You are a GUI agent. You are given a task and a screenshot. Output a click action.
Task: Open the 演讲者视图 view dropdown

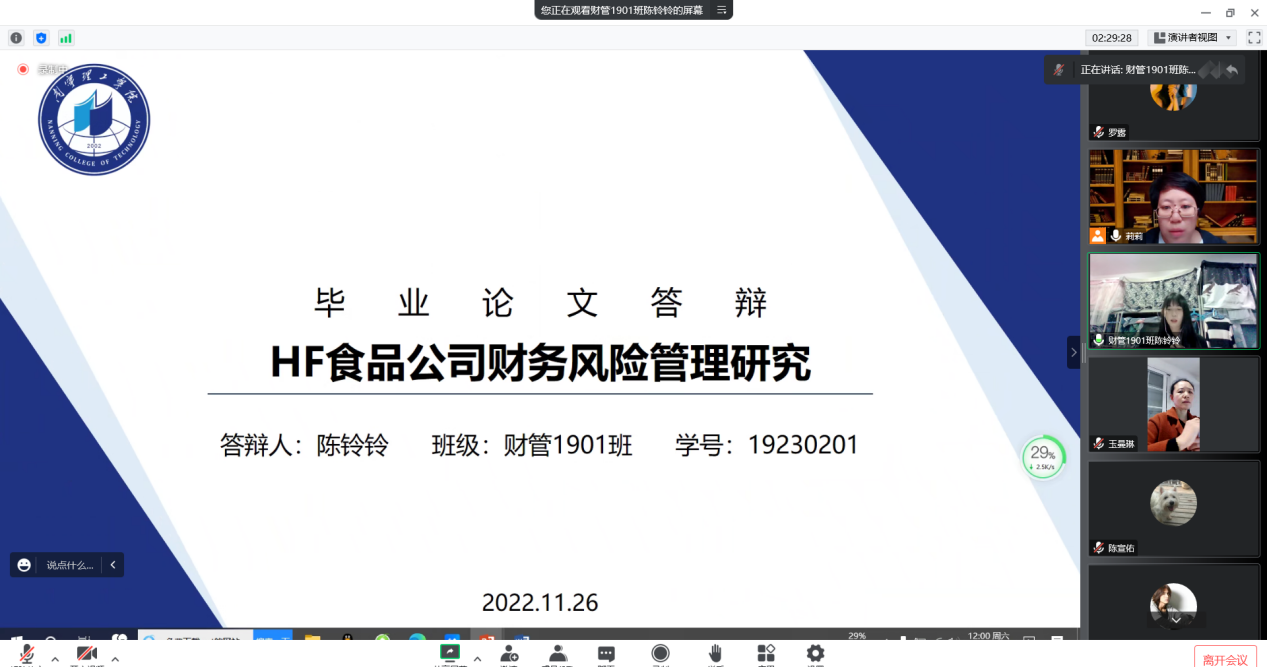tap(1191, 38)
